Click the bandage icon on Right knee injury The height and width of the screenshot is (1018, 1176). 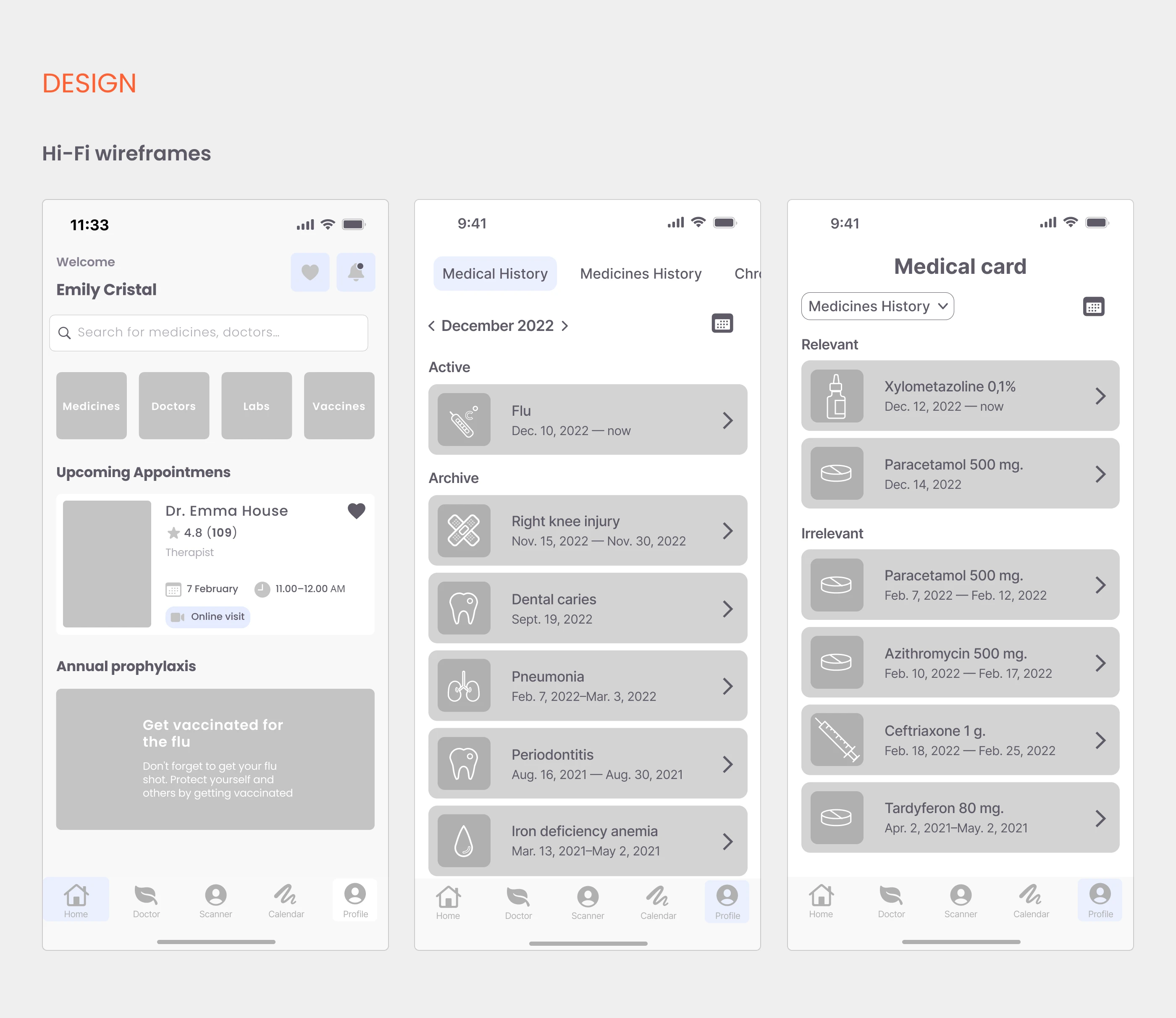pyautogui.click(x=464, y=530)
